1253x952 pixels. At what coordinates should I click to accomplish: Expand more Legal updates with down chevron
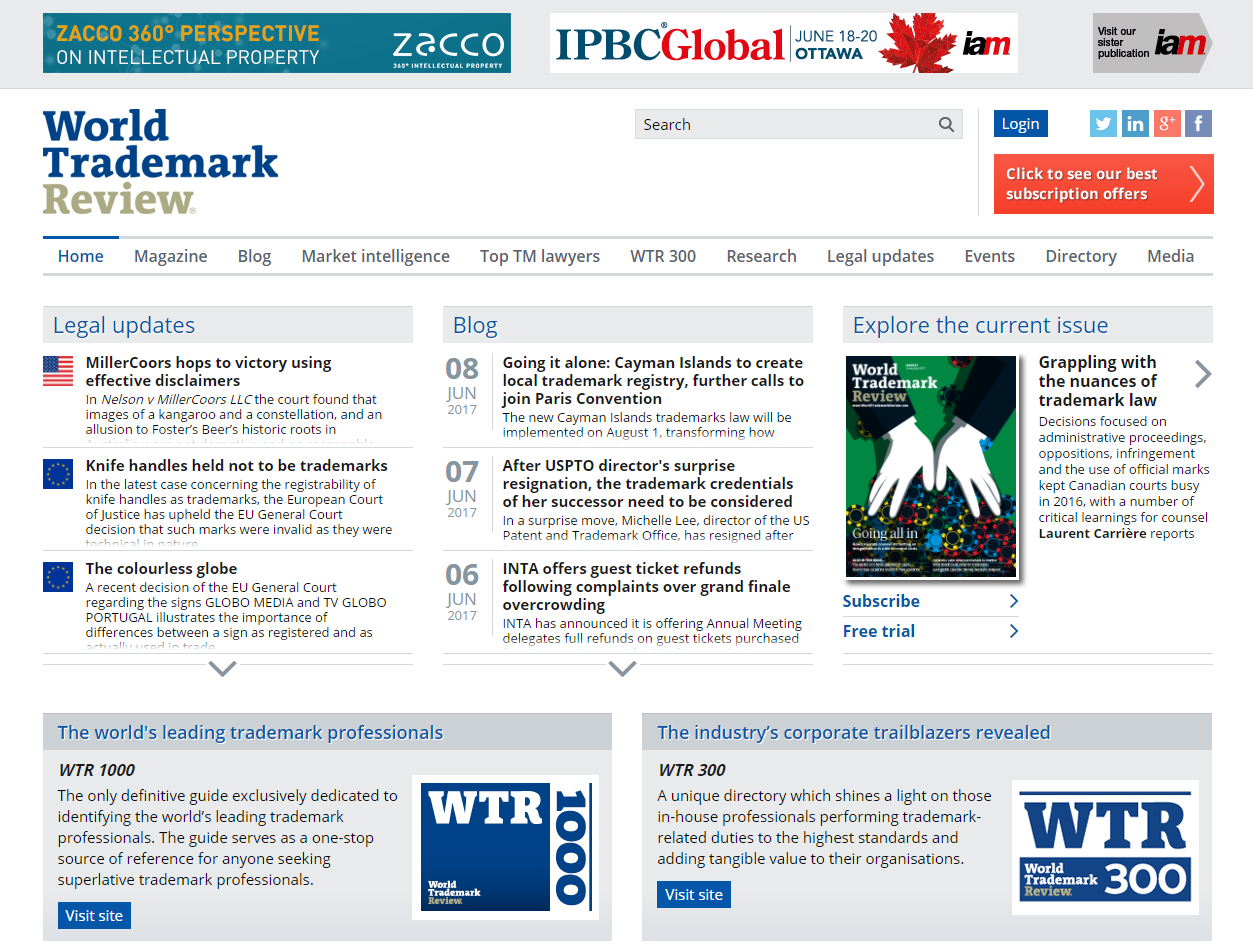point(223,668)
